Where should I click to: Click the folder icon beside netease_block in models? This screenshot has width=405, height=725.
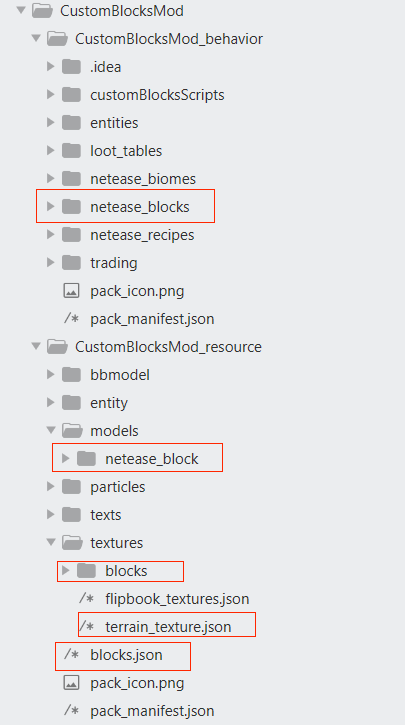tap(86, 458)
